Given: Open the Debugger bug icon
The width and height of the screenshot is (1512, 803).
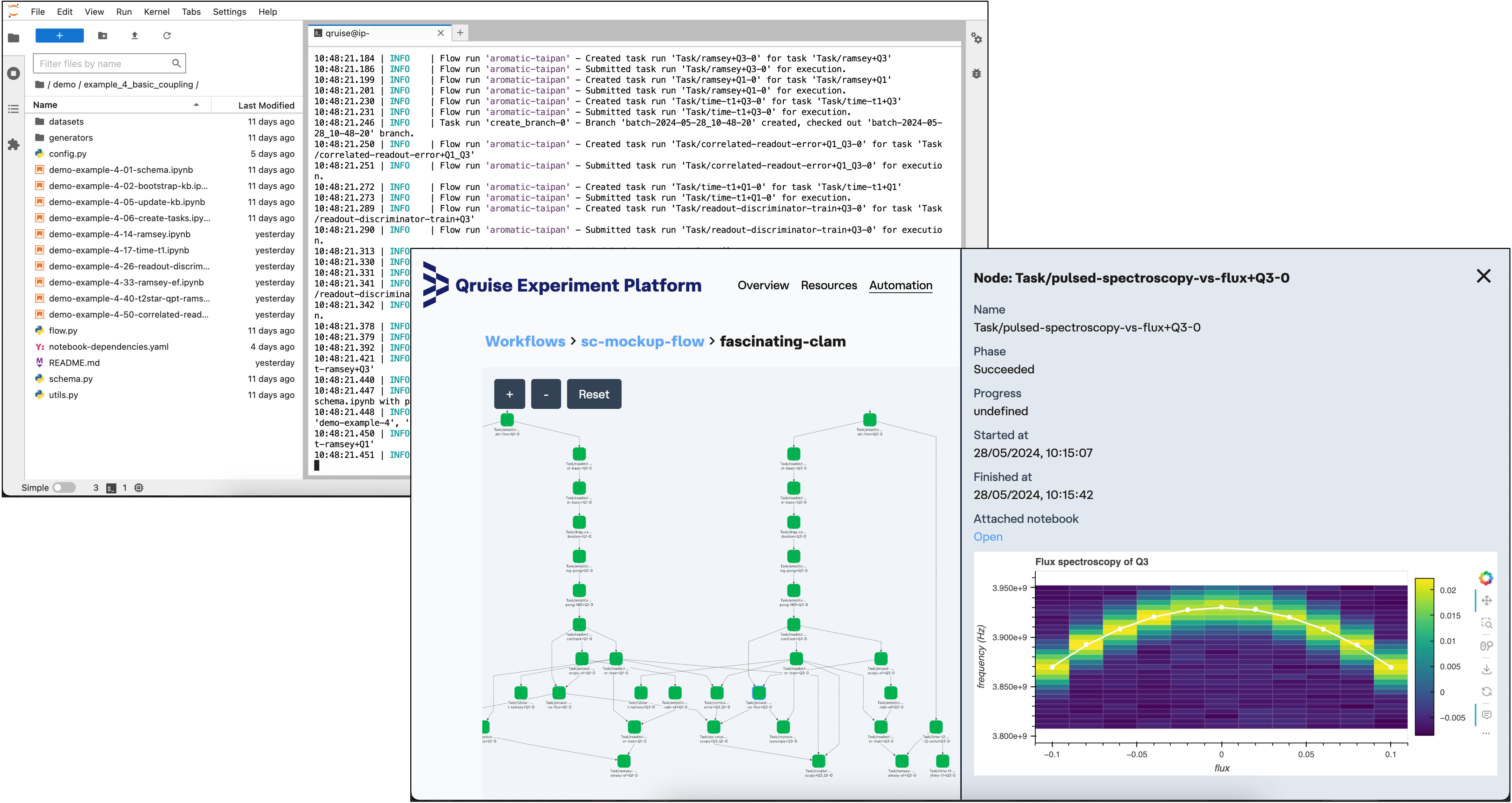Looking at the screenshot, I should 976,73.
